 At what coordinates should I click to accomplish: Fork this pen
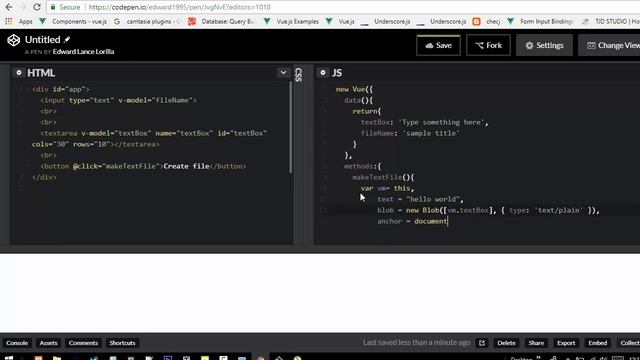(x=488, y=45)
